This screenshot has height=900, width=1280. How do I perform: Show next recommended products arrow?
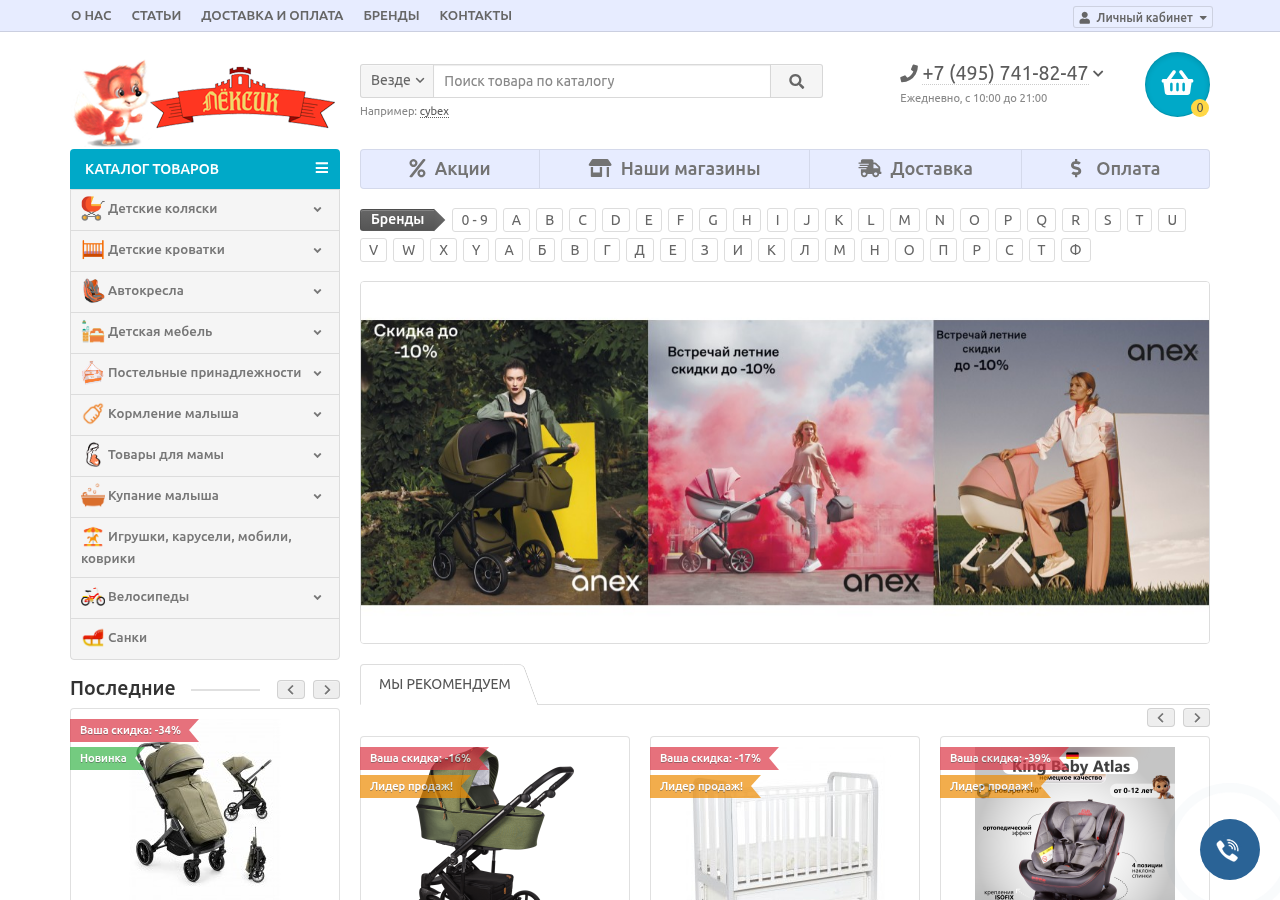coord(1197,717)
